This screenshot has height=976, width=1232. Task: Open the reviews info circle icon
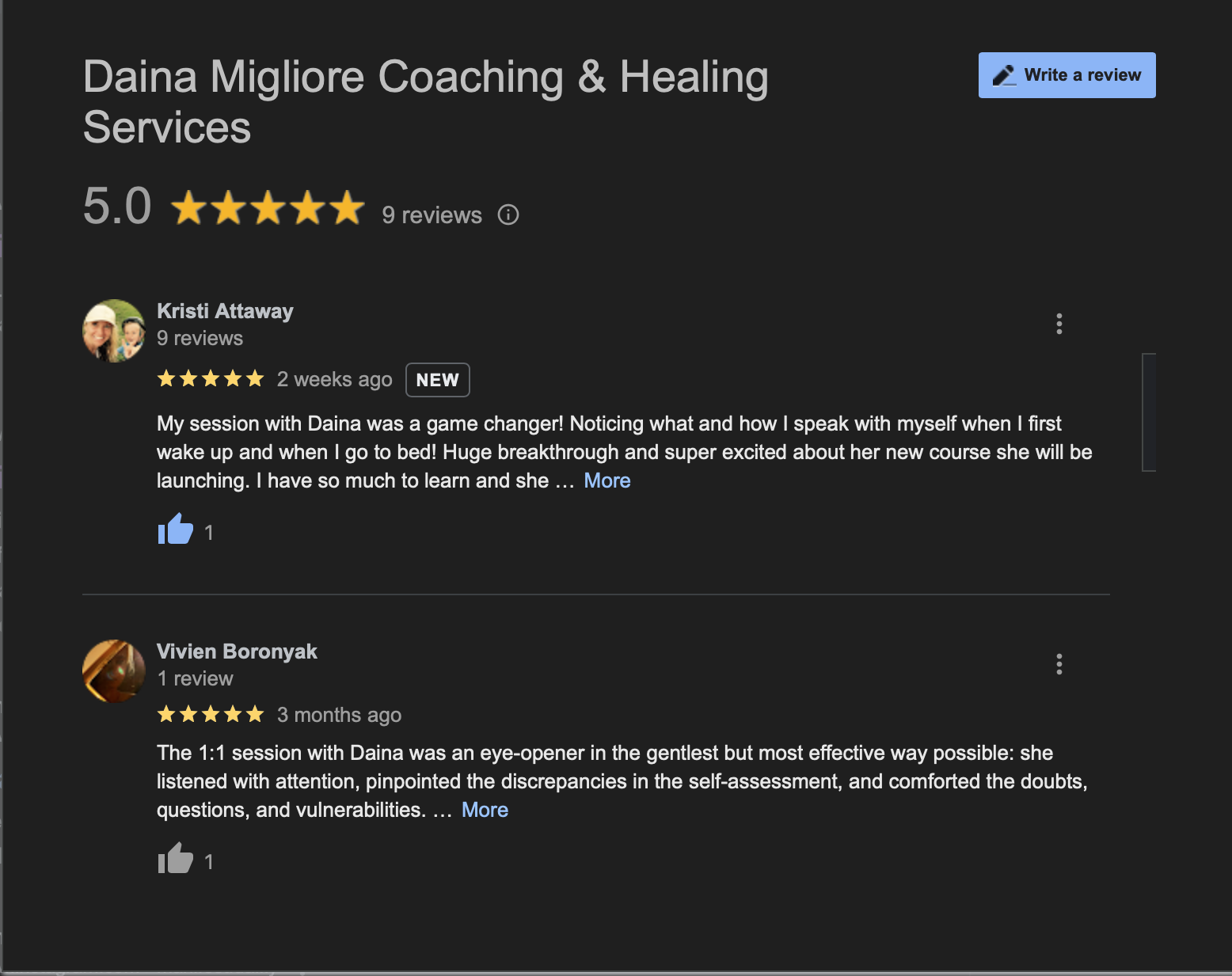click(508, 215)
